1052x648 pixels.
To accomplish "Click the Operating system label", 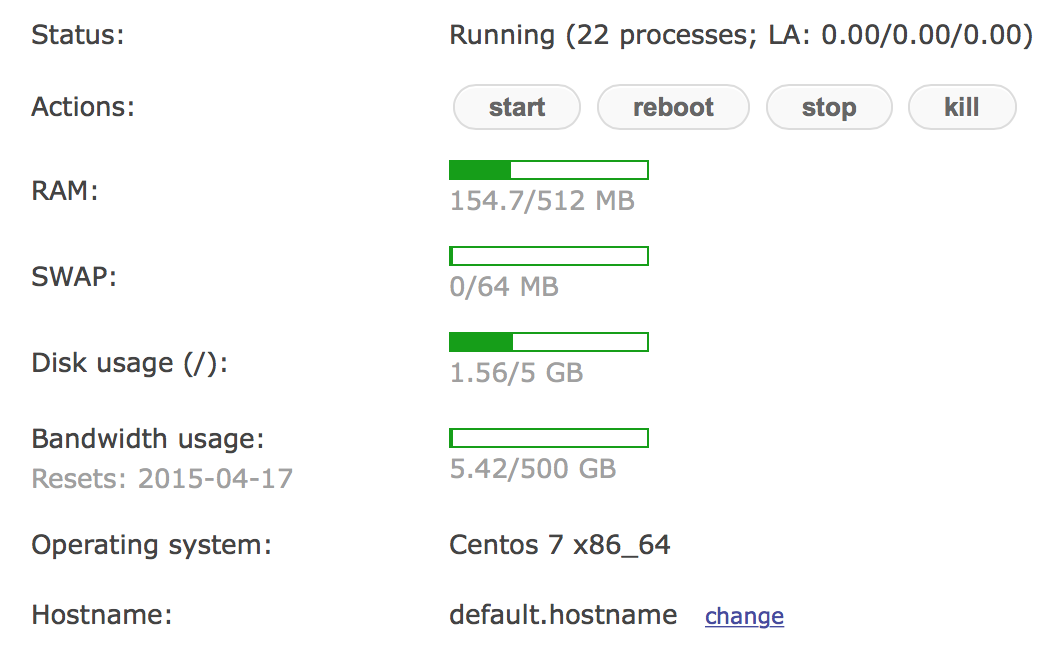I will (152, 545).
